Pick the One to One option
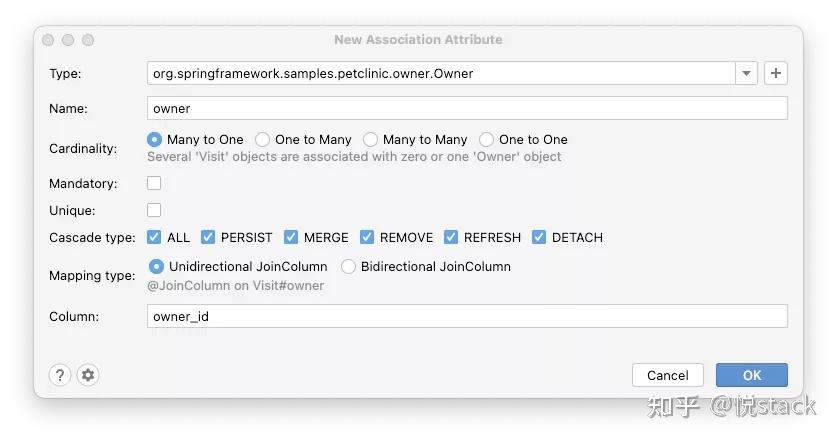 [487, 140]
